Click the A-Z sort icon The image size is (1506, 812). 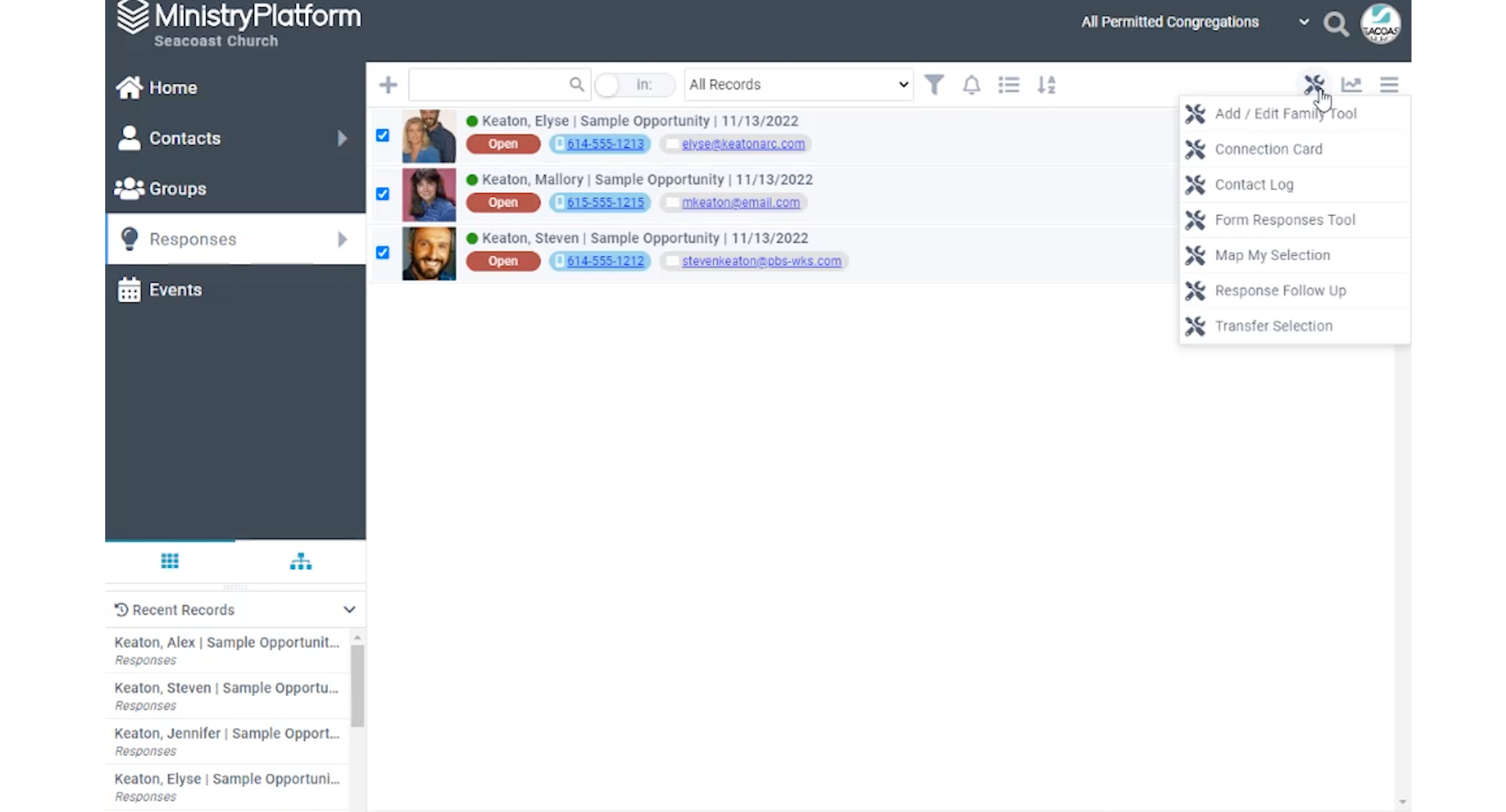pyautogui.click(x=1046, y=84)
